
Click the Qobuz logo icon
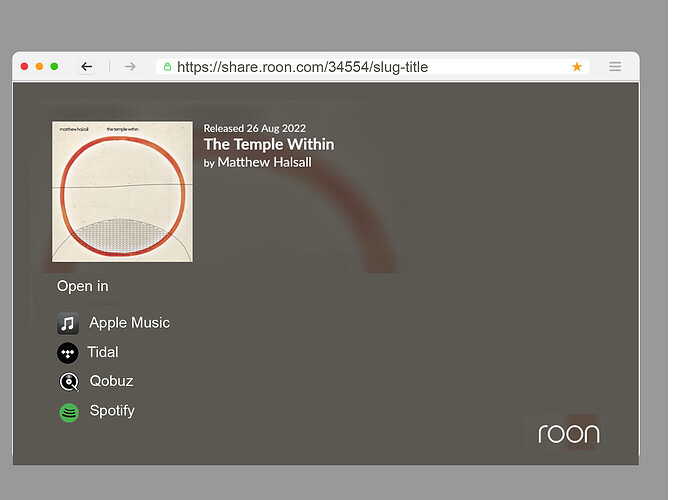(x=69, y=382)
